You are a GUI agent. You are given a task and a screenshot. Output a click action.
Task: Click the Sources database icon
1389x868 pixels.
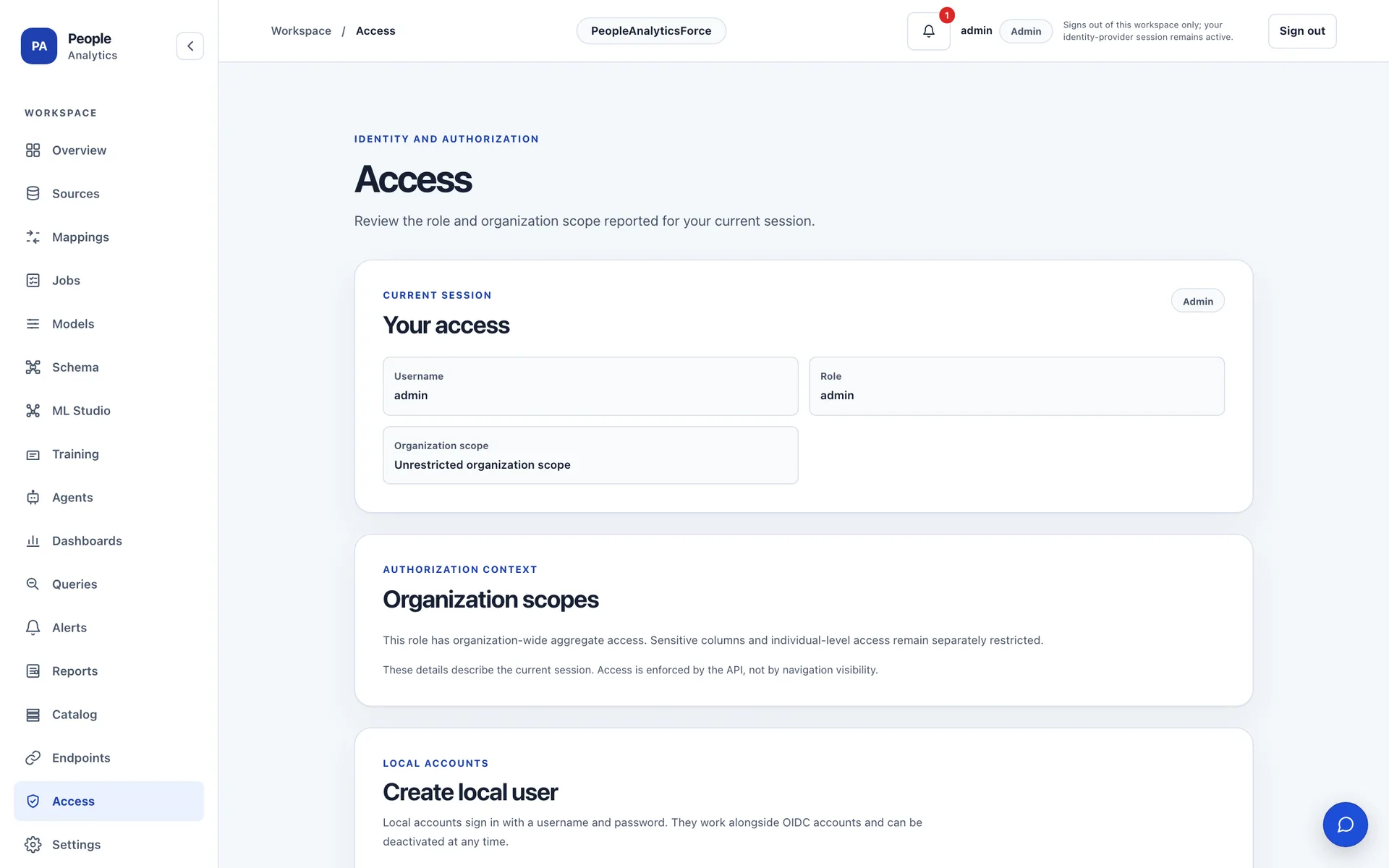pyautogui.click(x=33, y=193)
